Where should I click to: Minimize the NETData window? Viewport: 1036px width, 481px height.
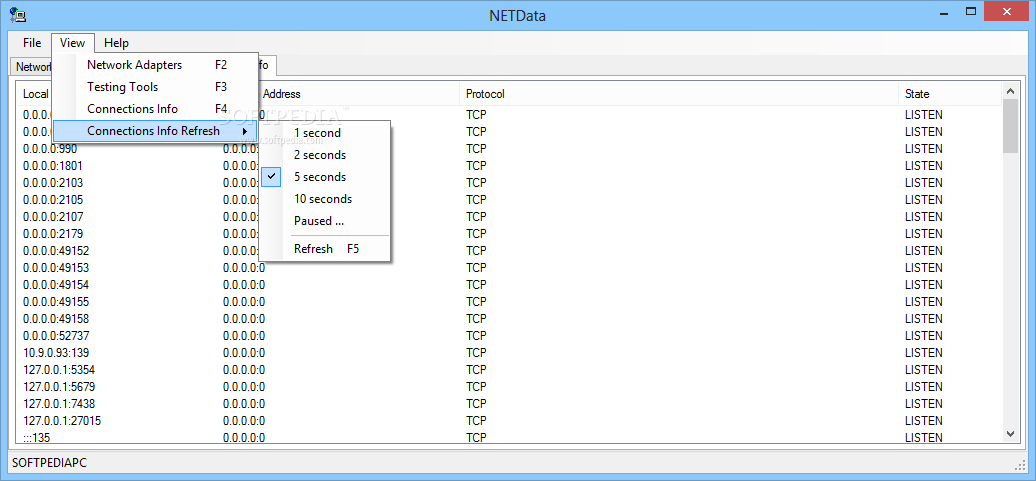(x=942, y=11)
